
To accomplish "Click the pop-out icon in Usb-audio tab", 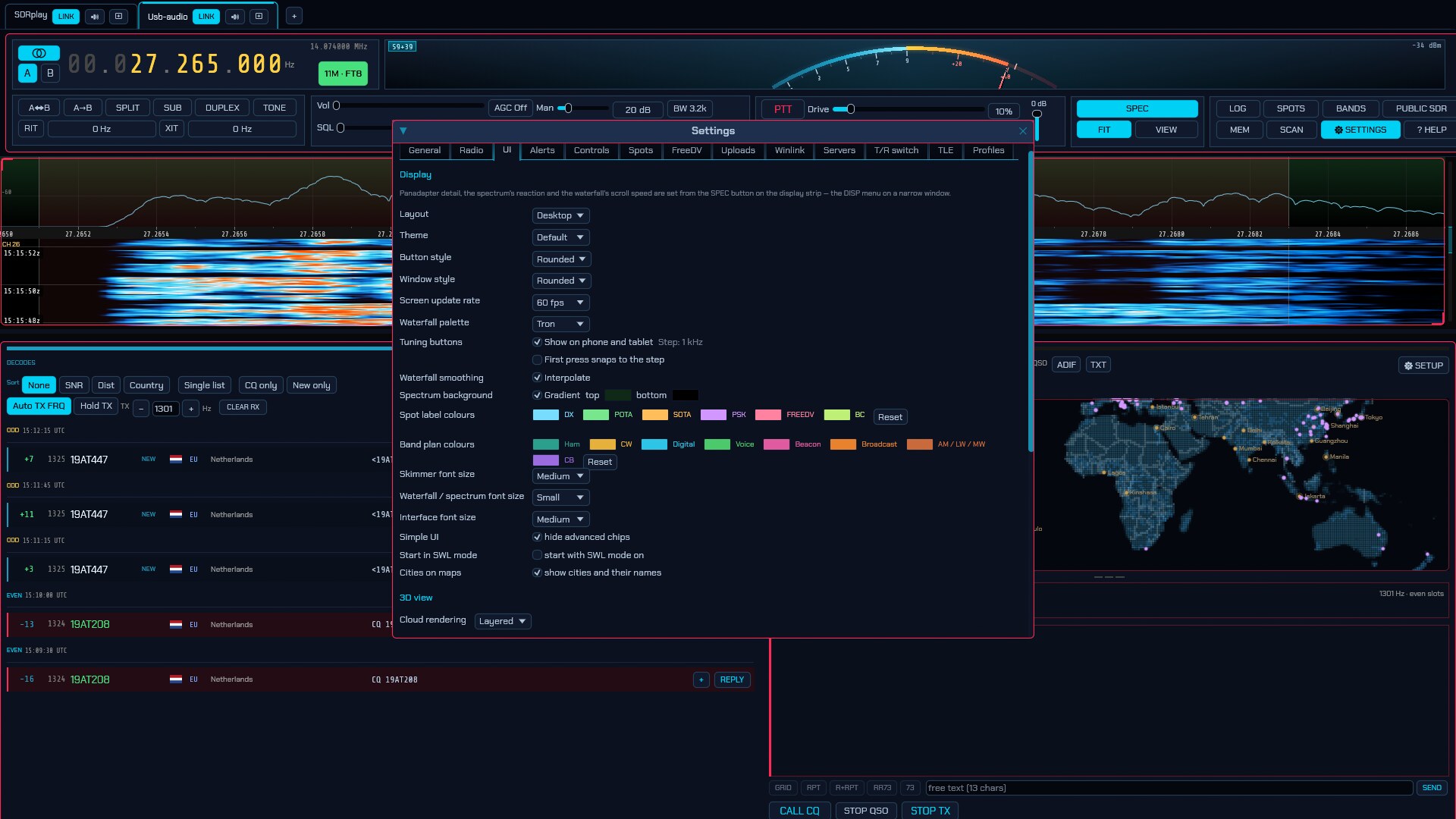I will [x=259, y=17].
